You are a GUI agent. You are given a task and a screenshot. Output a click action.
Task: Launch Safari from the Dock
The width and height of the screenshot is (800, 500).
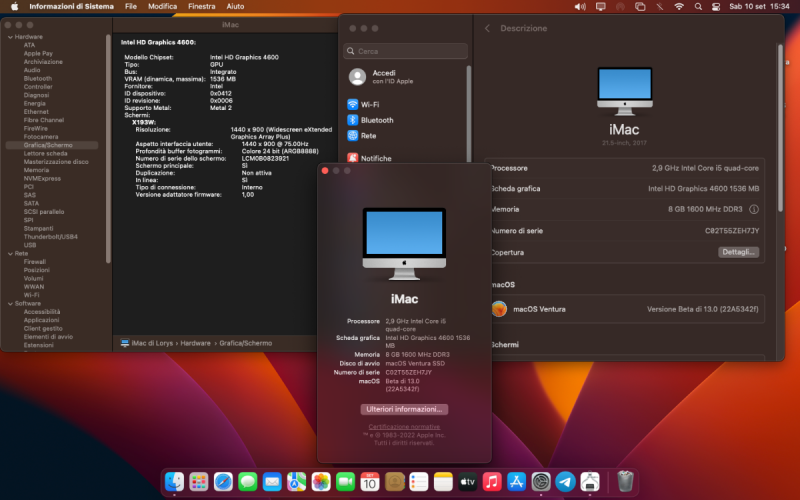click(223, 481)
